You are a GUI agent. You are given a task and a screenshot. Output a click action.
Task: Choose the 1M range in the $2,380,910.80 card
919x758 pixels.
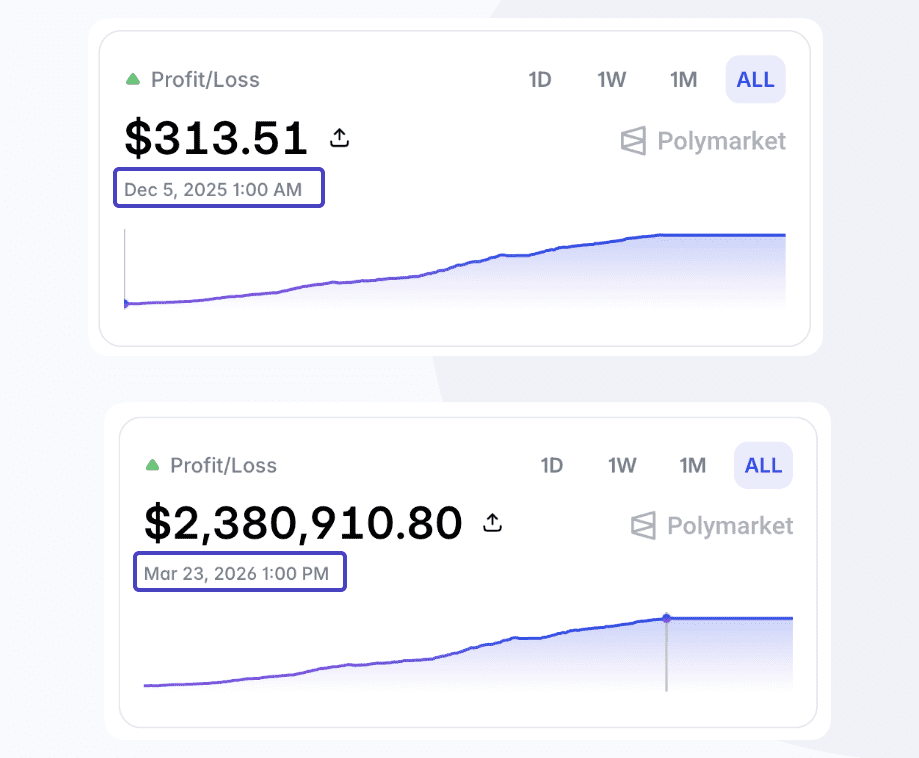[x=693, y=465]
